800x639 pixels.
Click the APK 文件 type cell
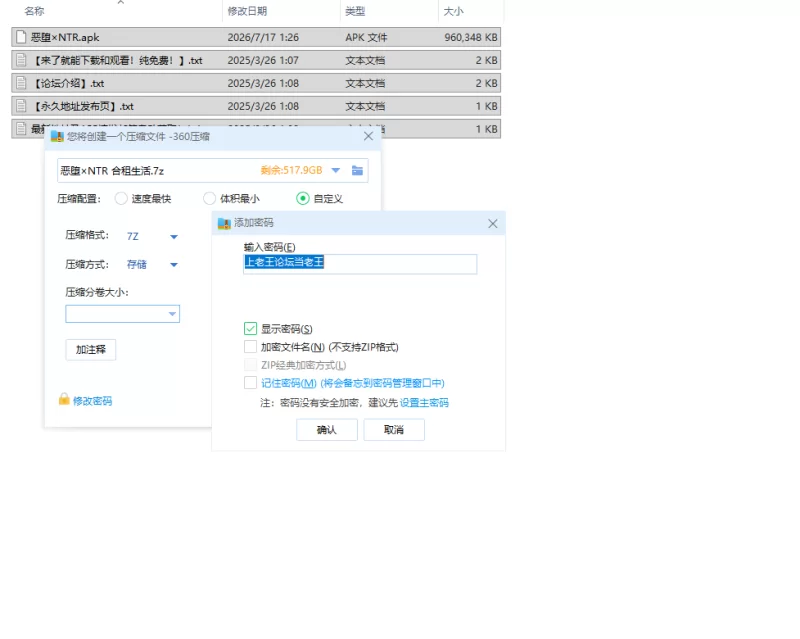(366, 37)
